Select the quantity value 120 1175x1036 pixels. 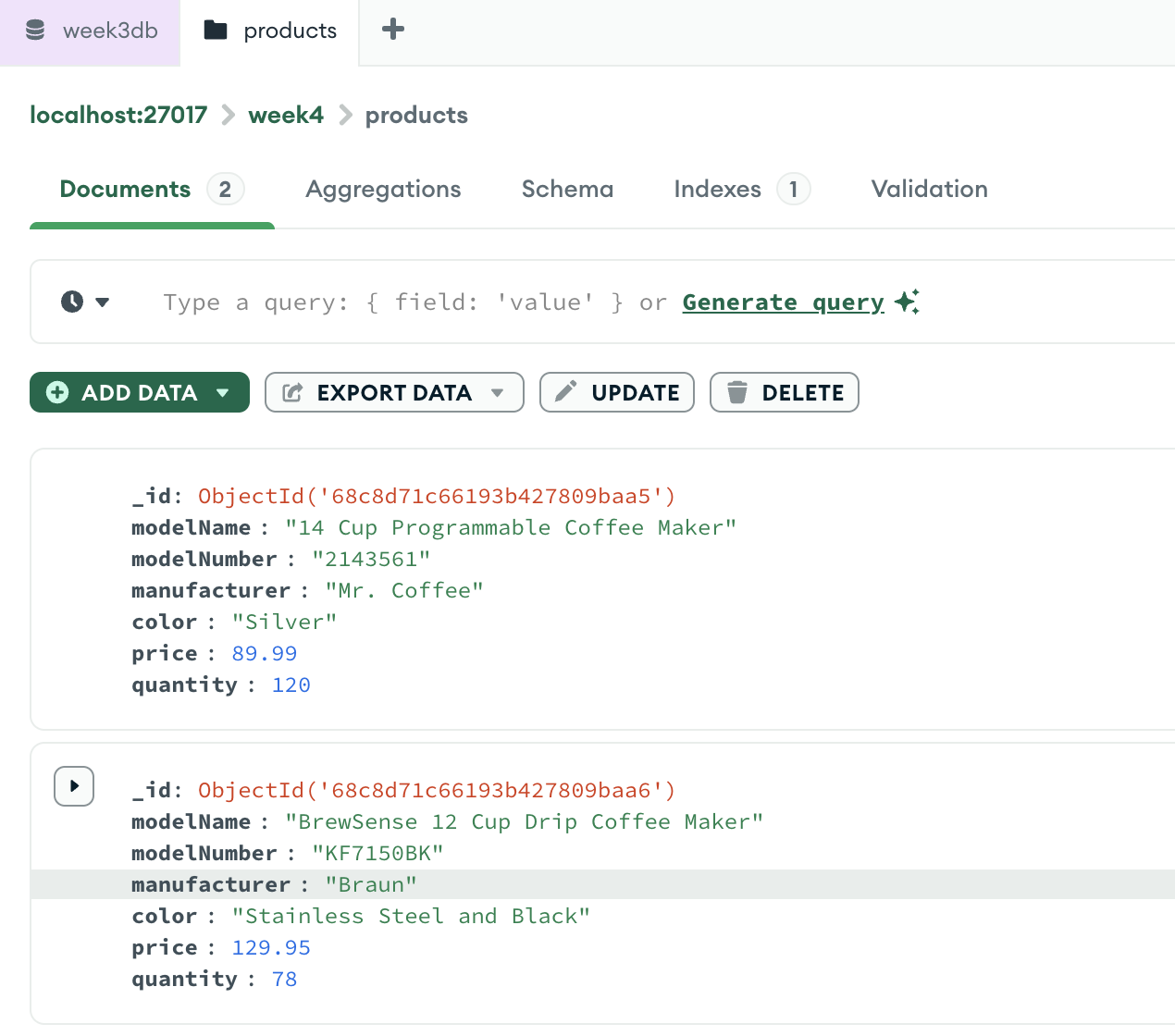pos(291,684)
